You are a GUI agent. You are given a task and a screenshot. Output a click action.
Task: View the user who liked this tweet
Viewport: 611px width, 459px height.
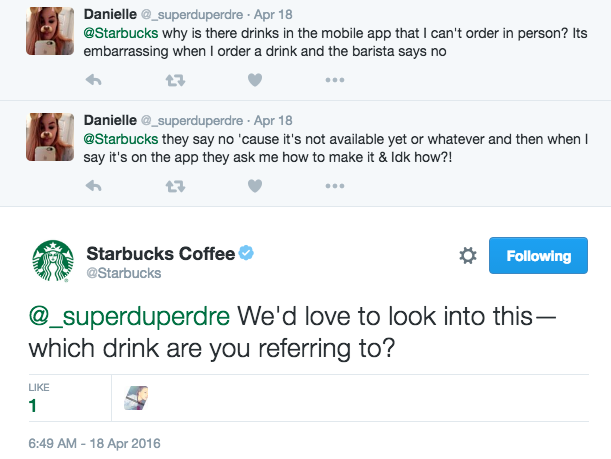[x=136, y=400]
